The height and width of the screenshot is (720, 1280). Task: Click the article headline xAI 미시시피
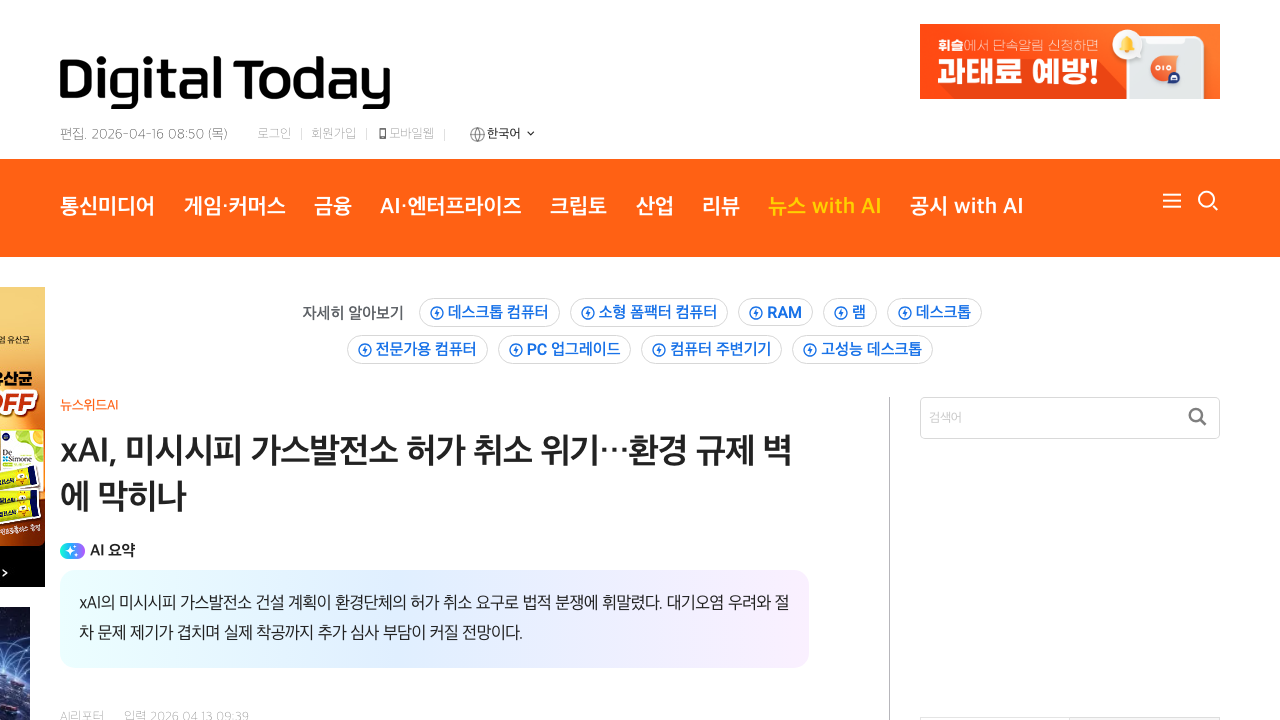pyautogui.click(x=426, y=473)
